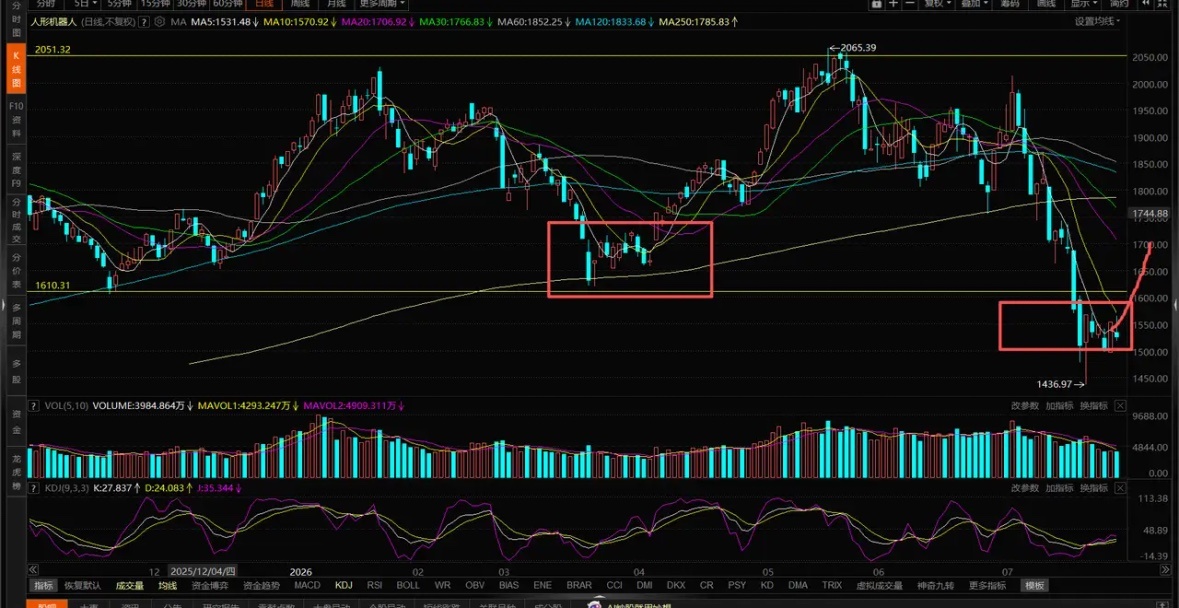Close the KDJ indicator panel

coord(1120,489)
